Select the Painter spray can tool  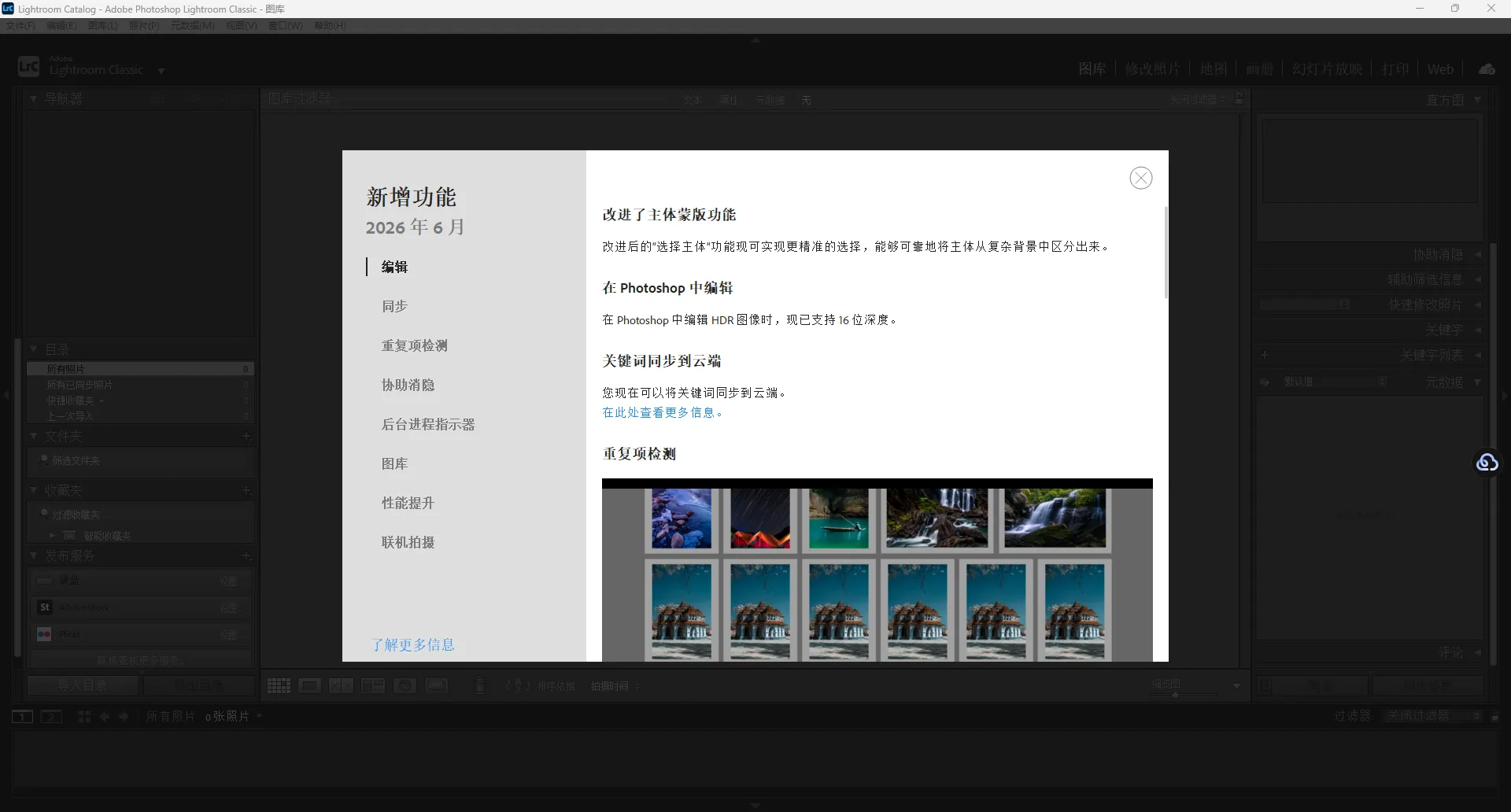coord(480,685)
